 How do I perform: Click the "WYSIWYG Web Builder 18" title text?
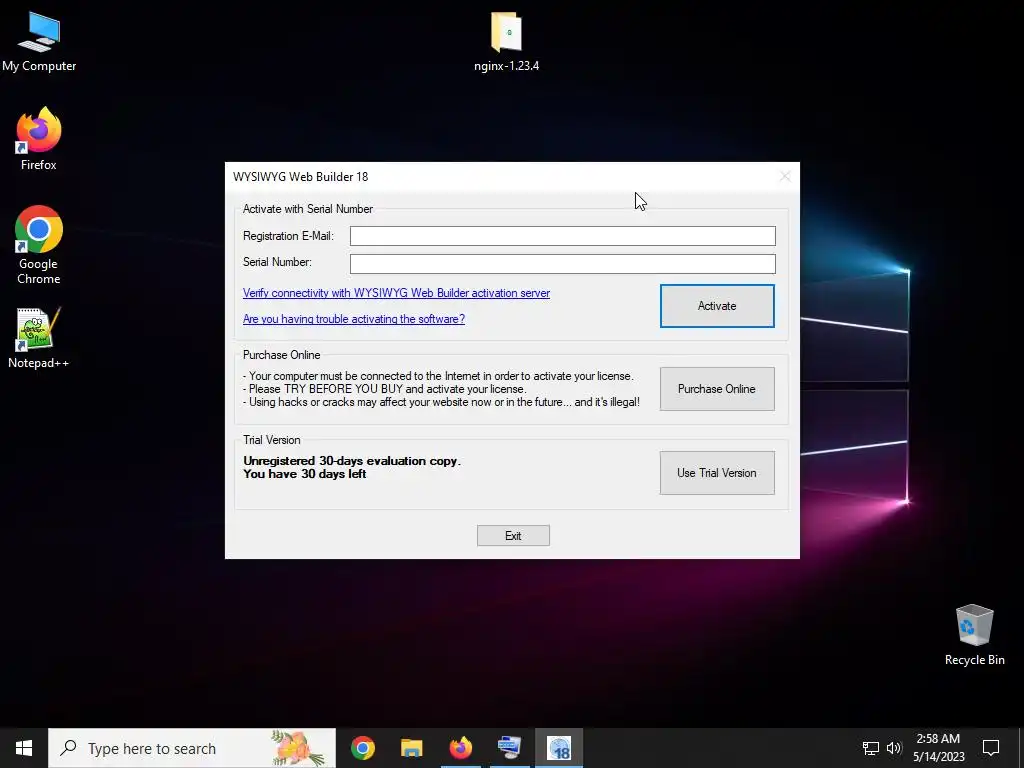tap(300, 177)
